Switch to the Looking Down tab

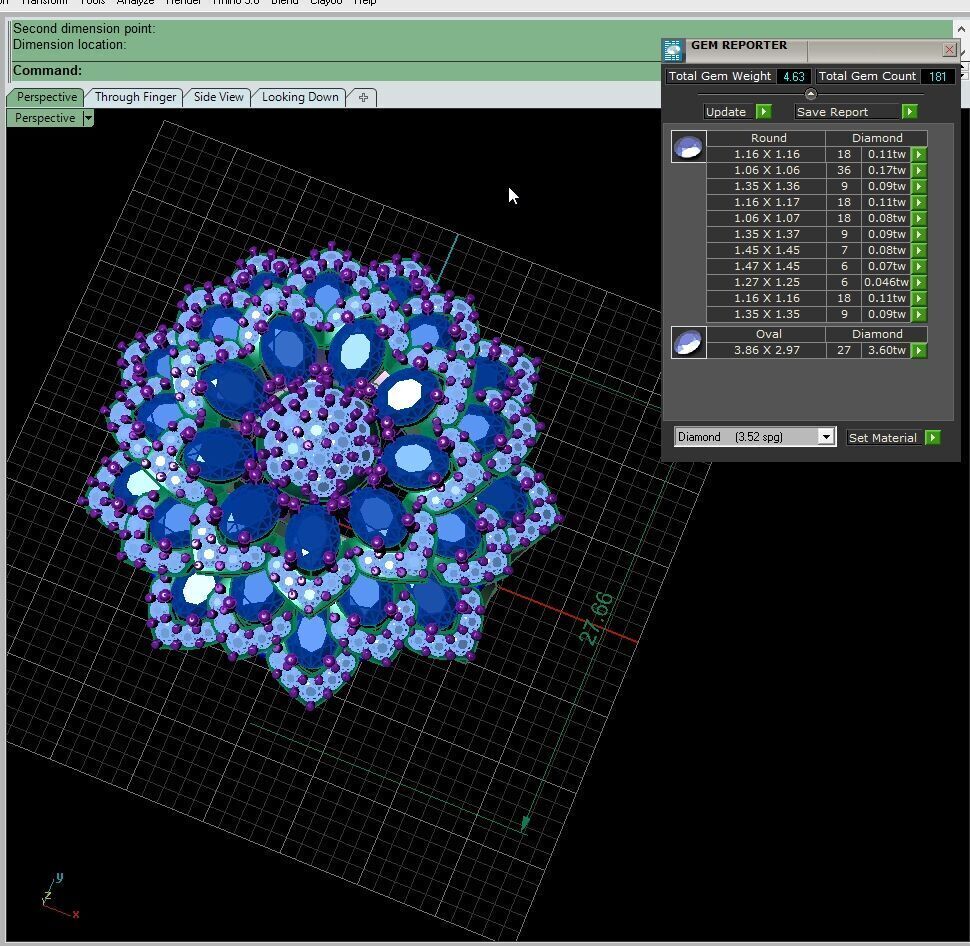[x=300, y=97]
